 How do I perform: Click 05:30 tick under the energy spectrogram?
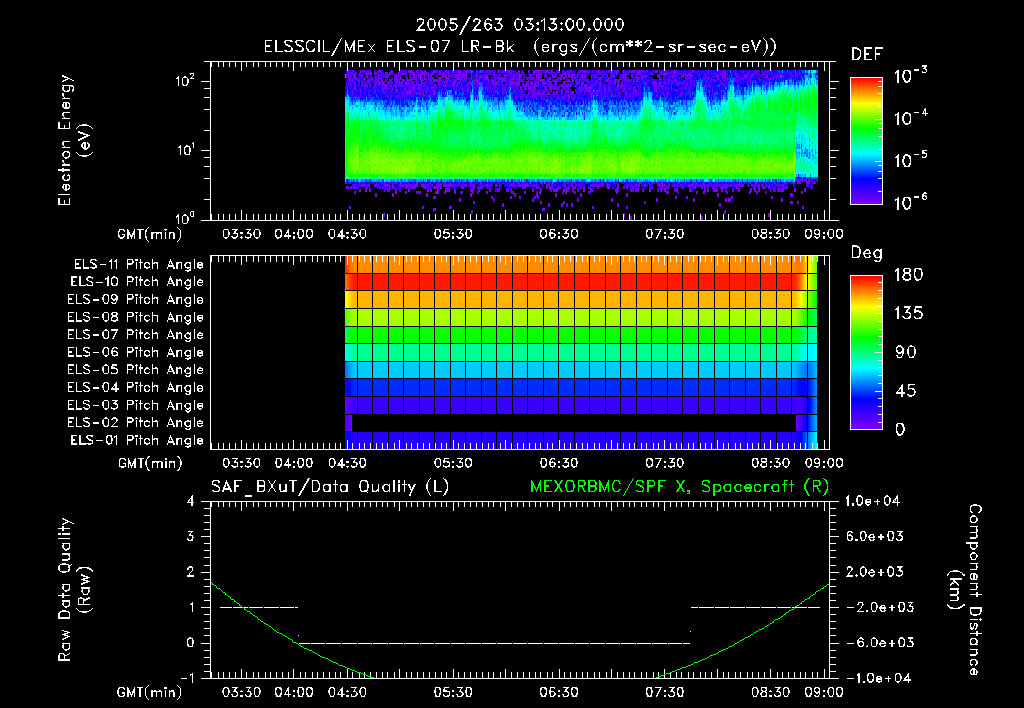pos(453,234)
